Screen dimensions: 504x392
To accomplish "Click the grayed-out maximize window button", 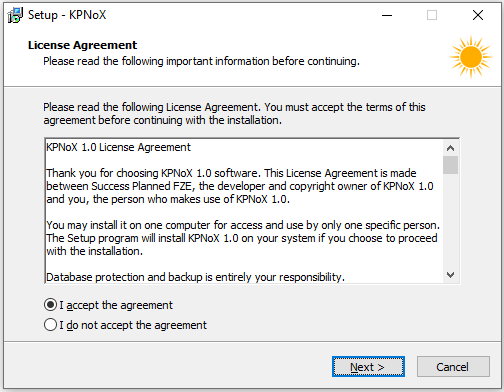I will click(432, 15).
